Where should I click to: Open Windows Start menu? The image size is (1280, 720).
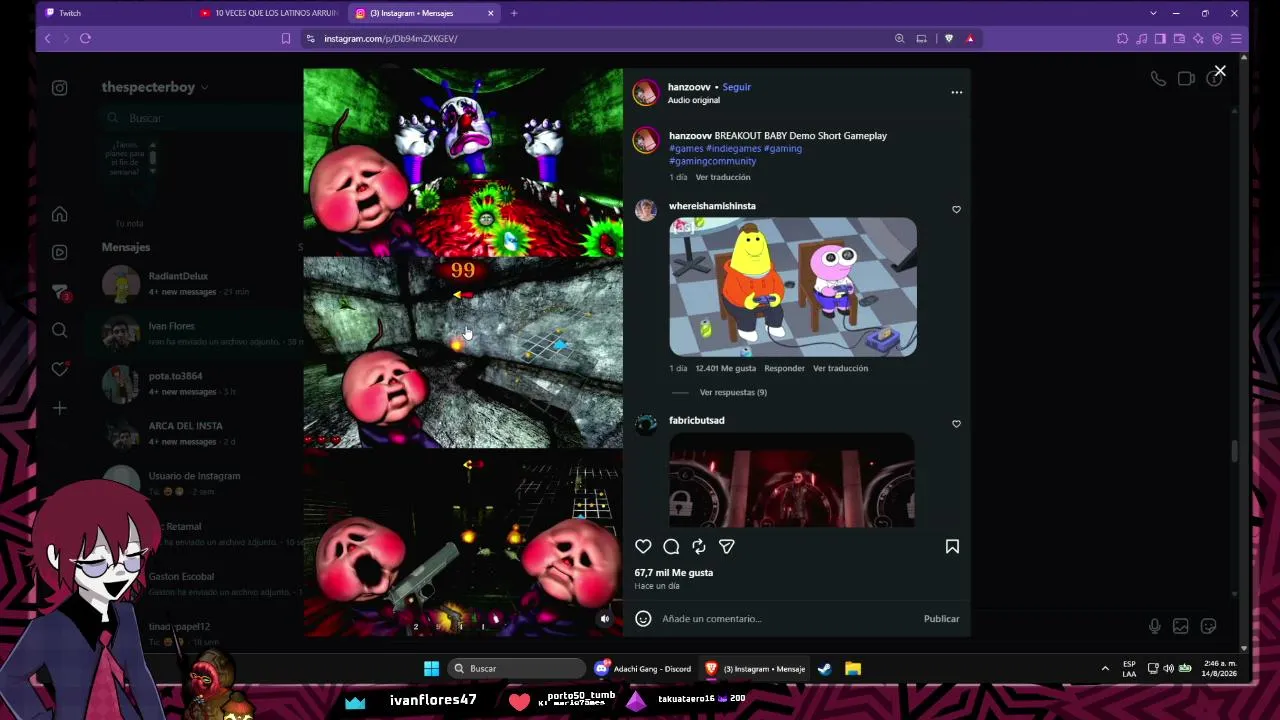click(x=431, y=668)
